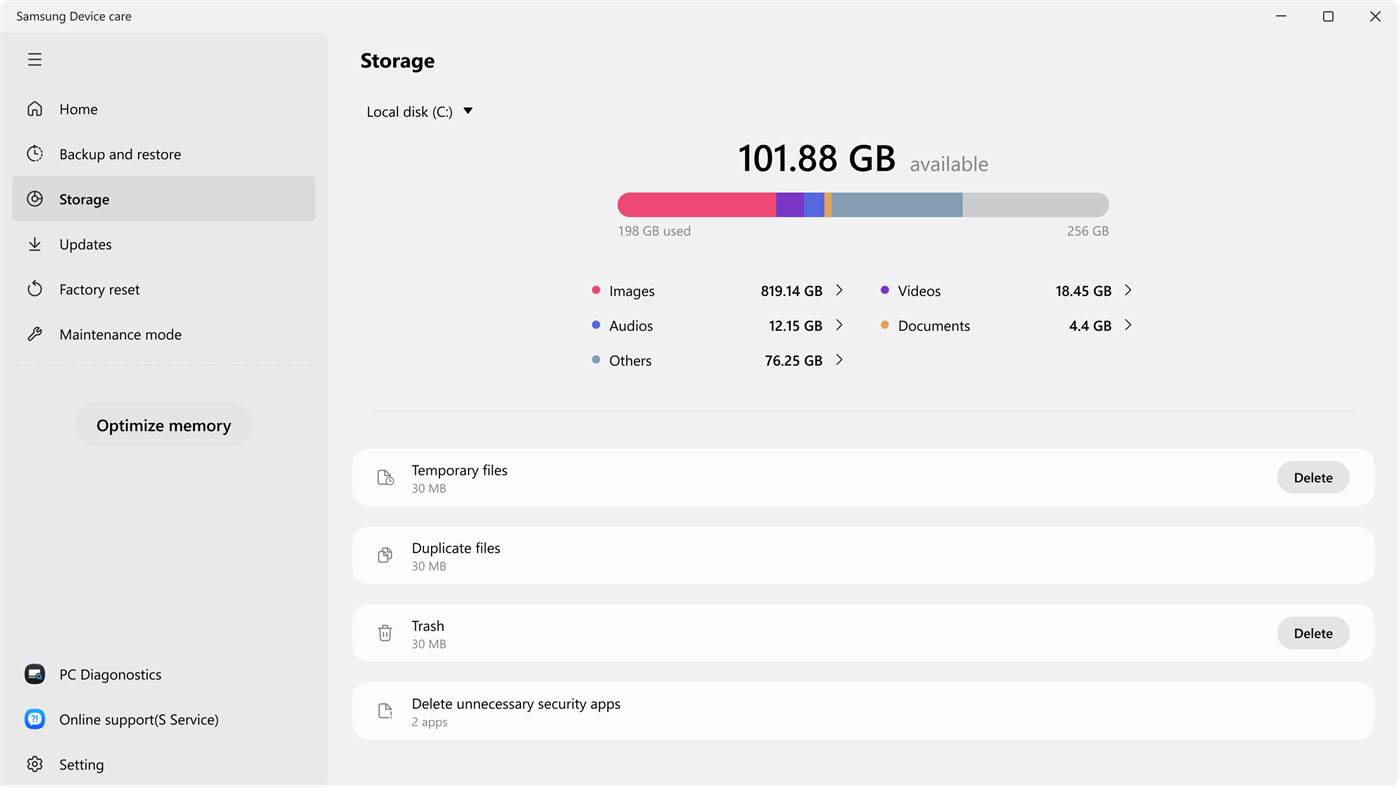Screen dimensions: 1399x787
Task: Click the Maintenance mode wrench icon
Action: 35,334
